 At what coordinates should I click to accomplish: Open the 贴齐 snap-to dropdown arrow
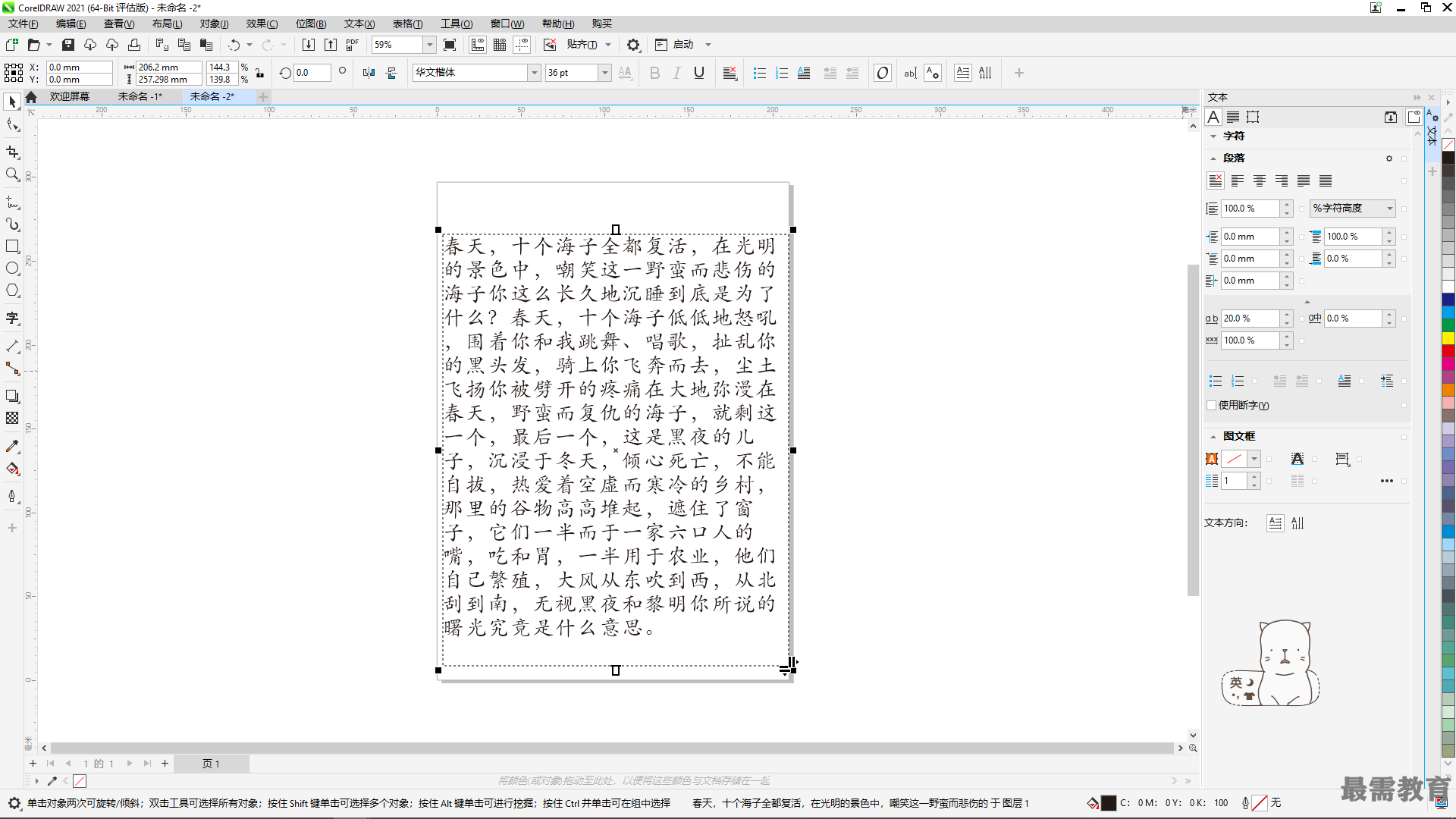click(x=608, y=45)
